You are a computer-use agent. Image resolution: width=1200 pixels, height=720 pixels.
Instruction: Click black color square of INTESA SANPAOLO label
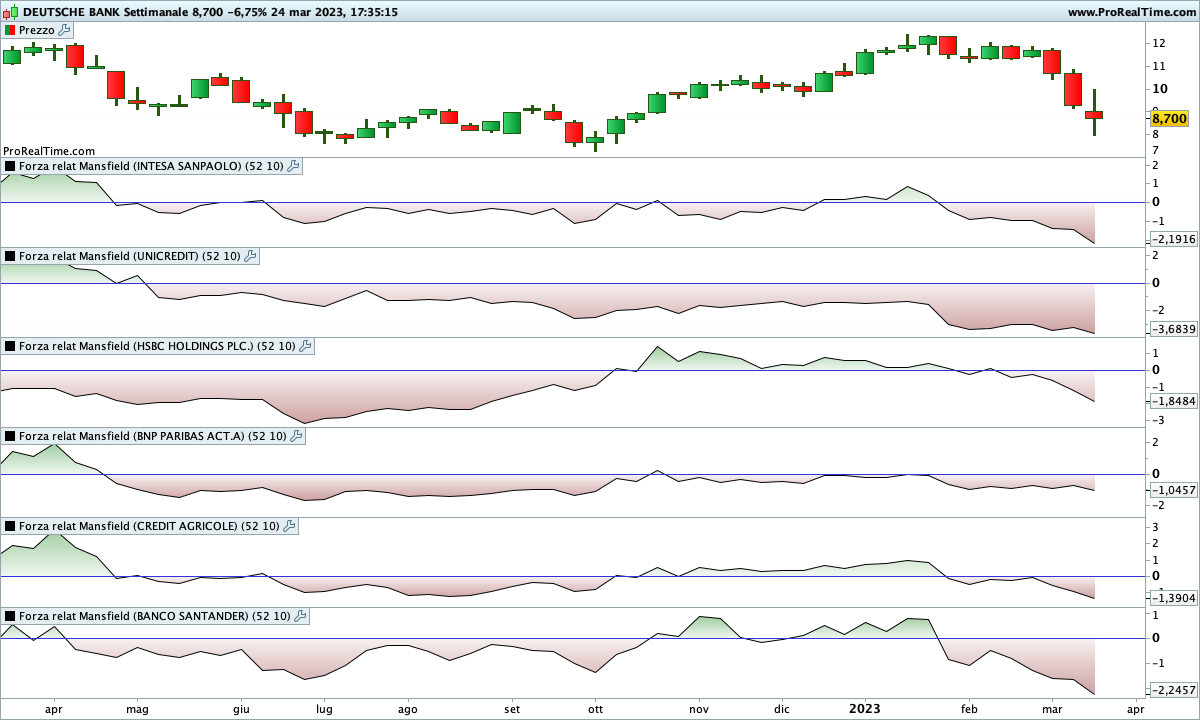[11, 166]
